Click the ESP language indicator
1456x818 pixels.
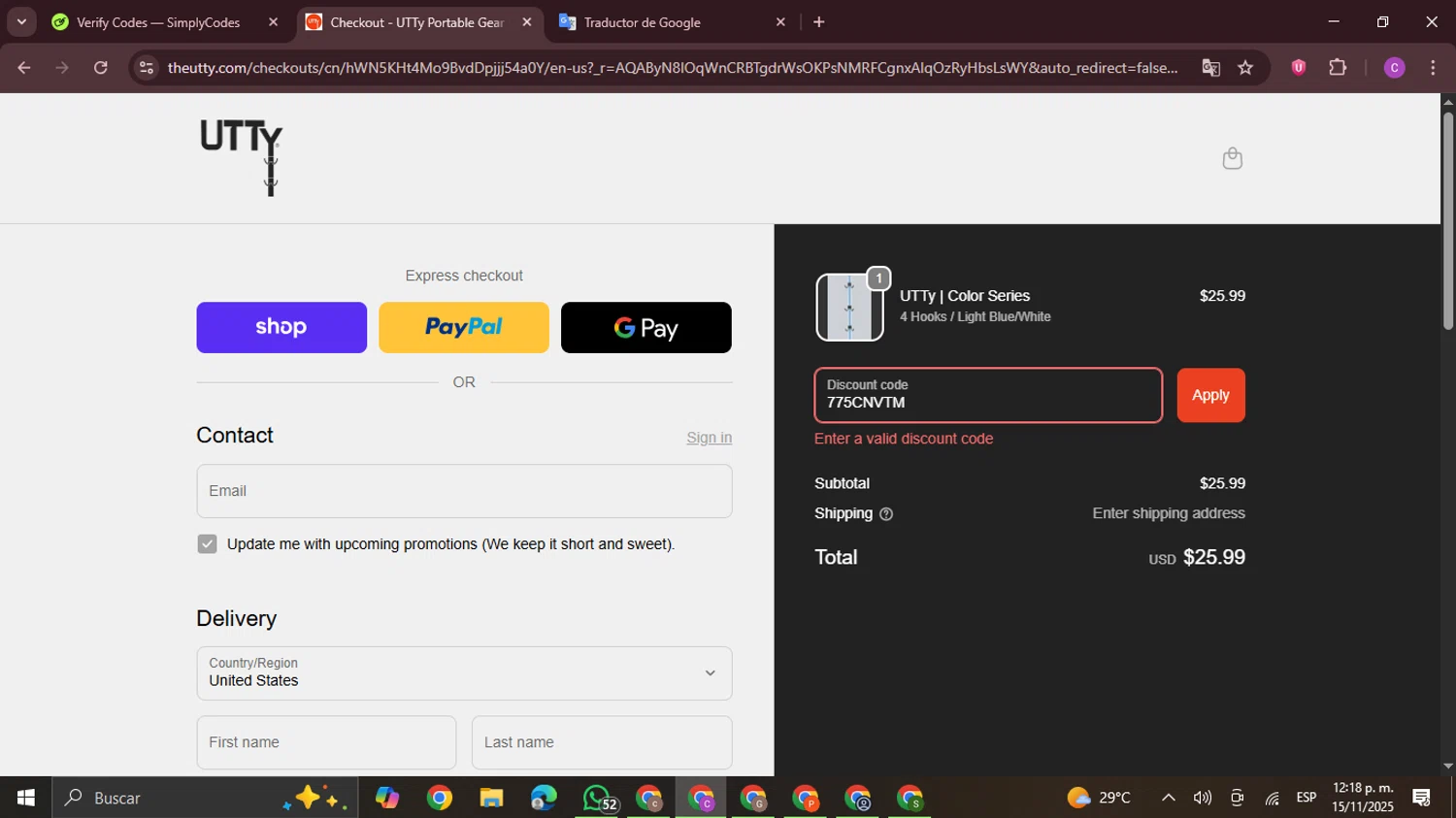(1307, 798)
